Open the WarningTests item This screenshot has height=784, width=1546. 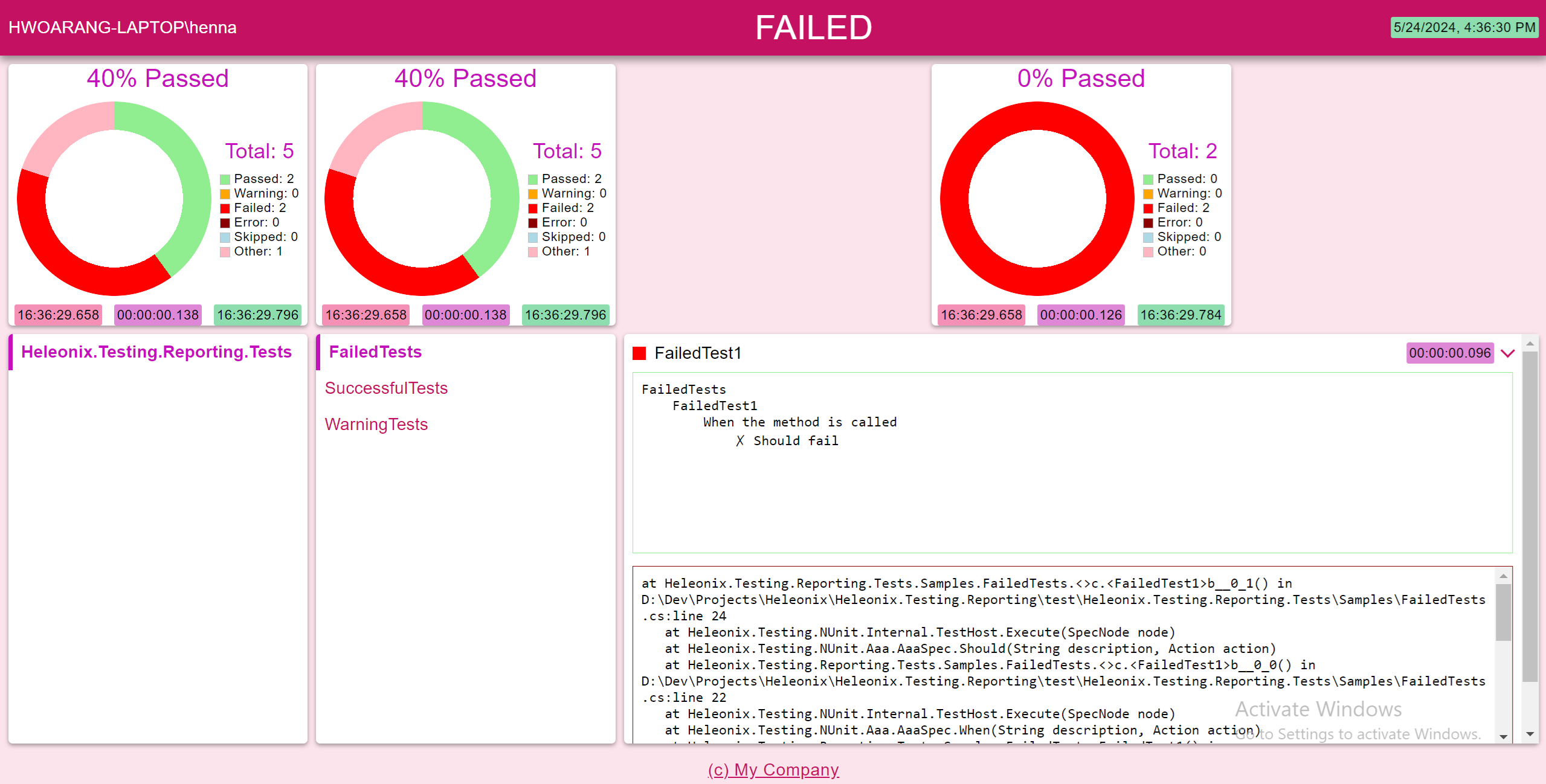376,425
